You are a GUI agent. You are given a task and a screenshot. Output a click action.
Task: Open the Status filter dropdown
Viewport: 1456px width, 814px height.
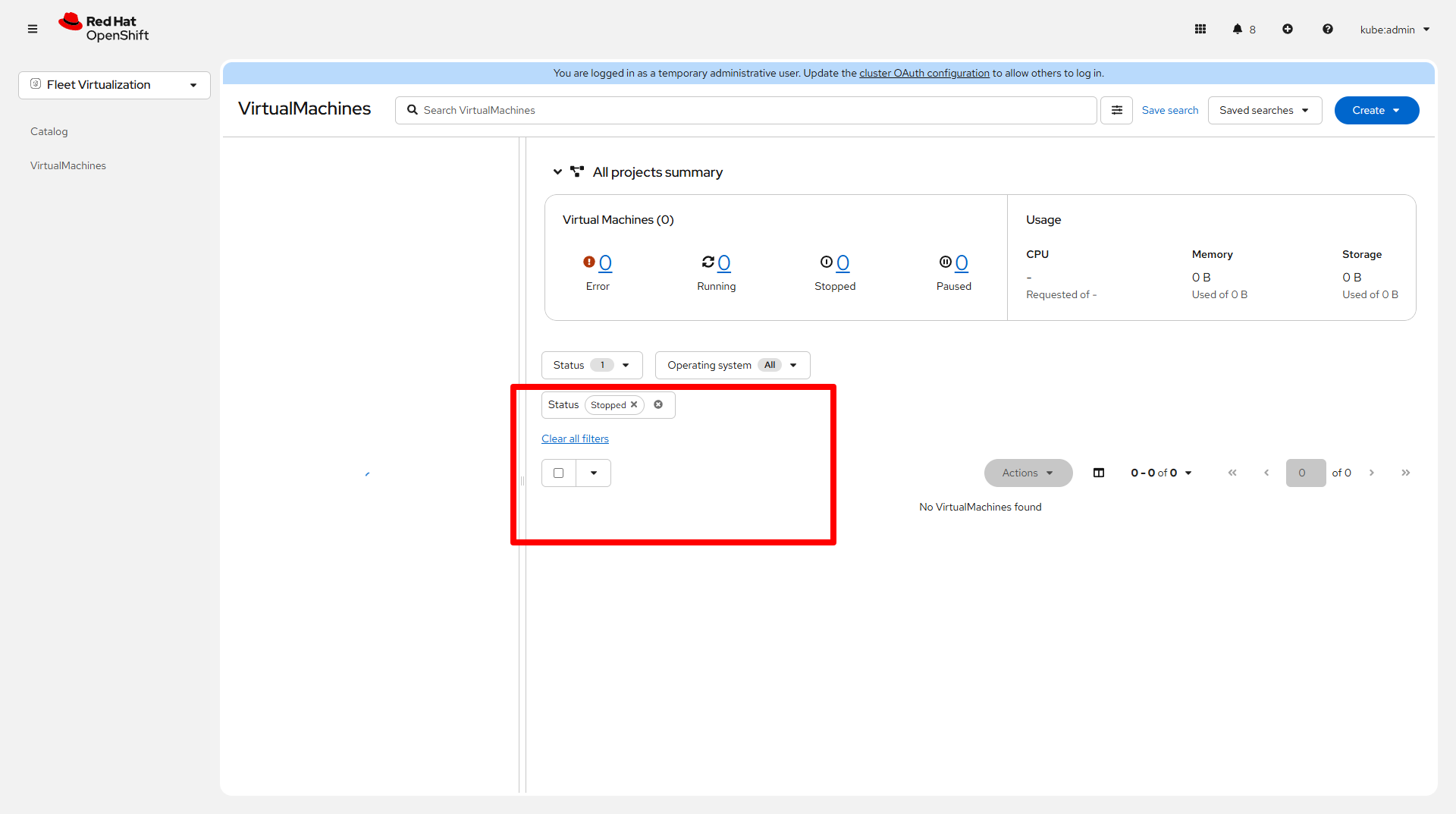pyautogui.click(x=592, y=365)
